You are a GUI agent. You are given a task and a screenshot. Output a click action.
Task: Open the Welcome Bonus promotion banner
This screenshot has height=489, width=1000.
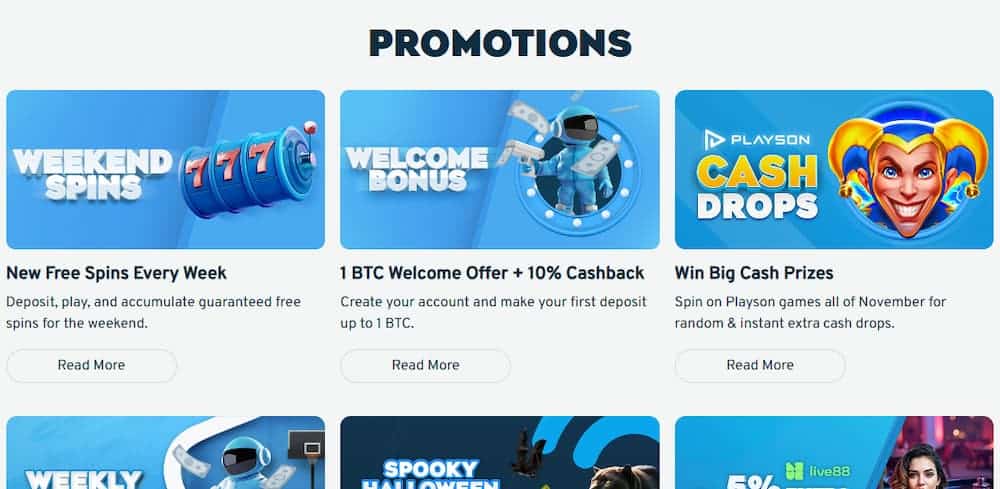pyautogui.click(x=499, y=169)
